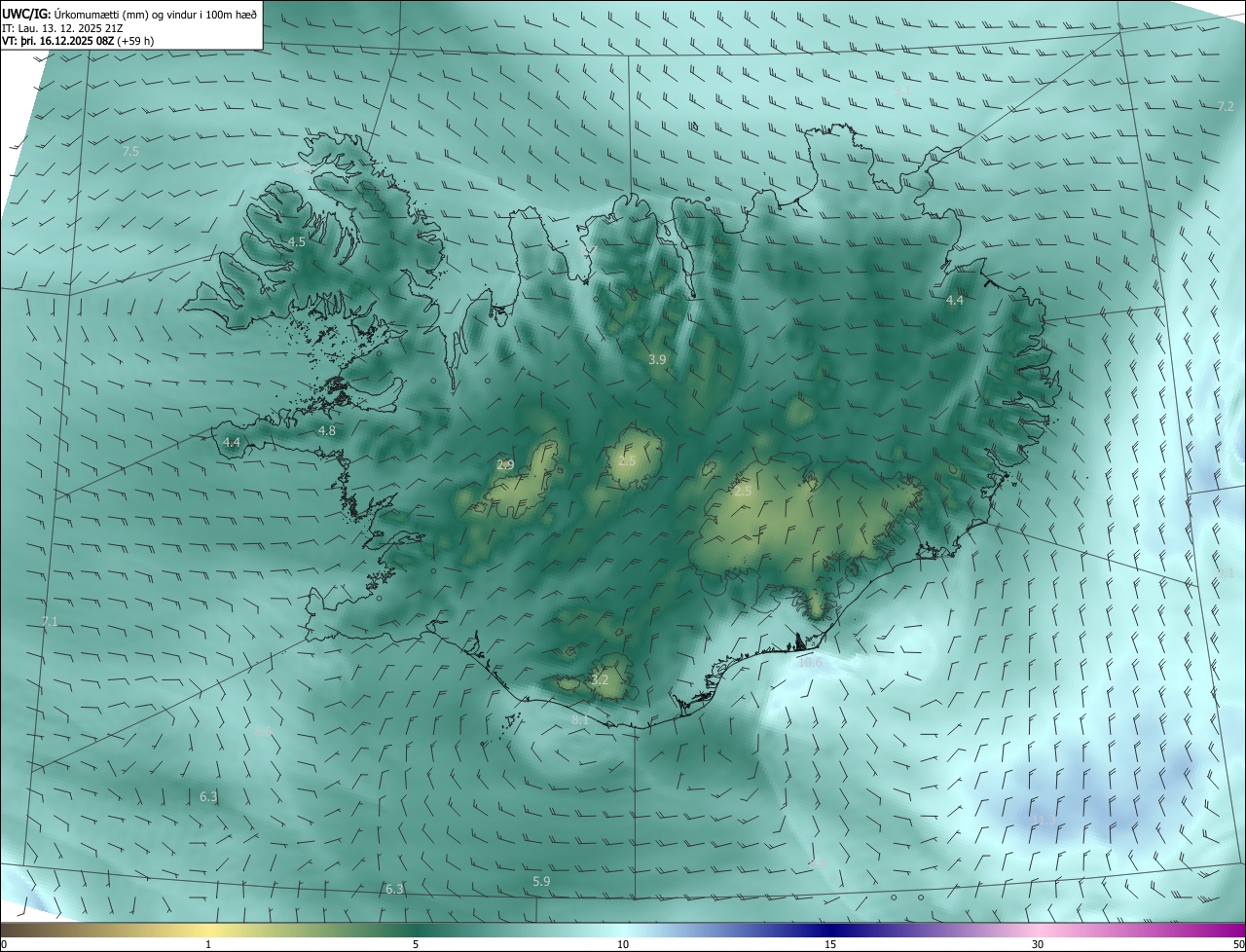Image resolution: width=1246 pixels, height=952 pixels.
Task: Click the 8.1 value off the south coast
Action: tap(579, 720)
